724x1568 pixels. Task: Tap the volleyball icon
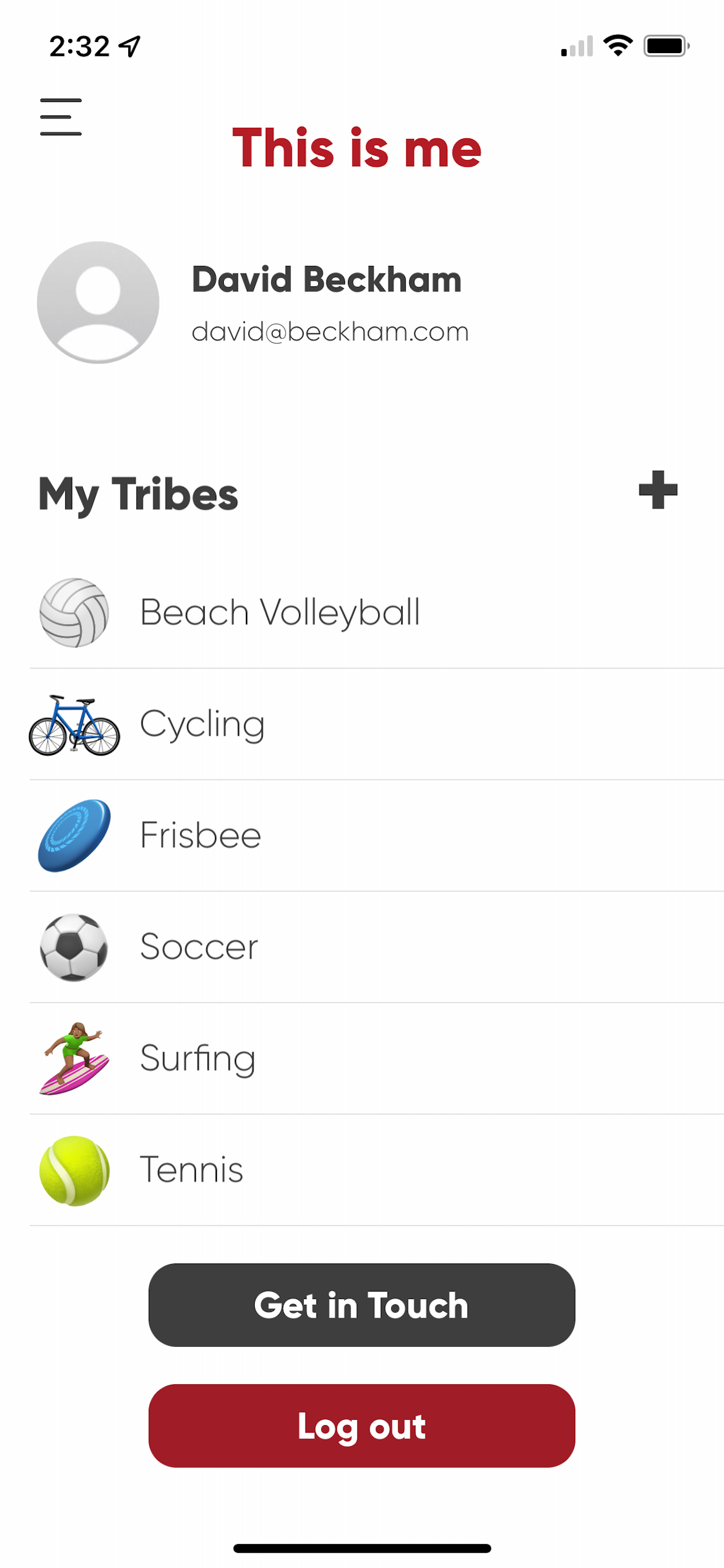pos(74,612)
